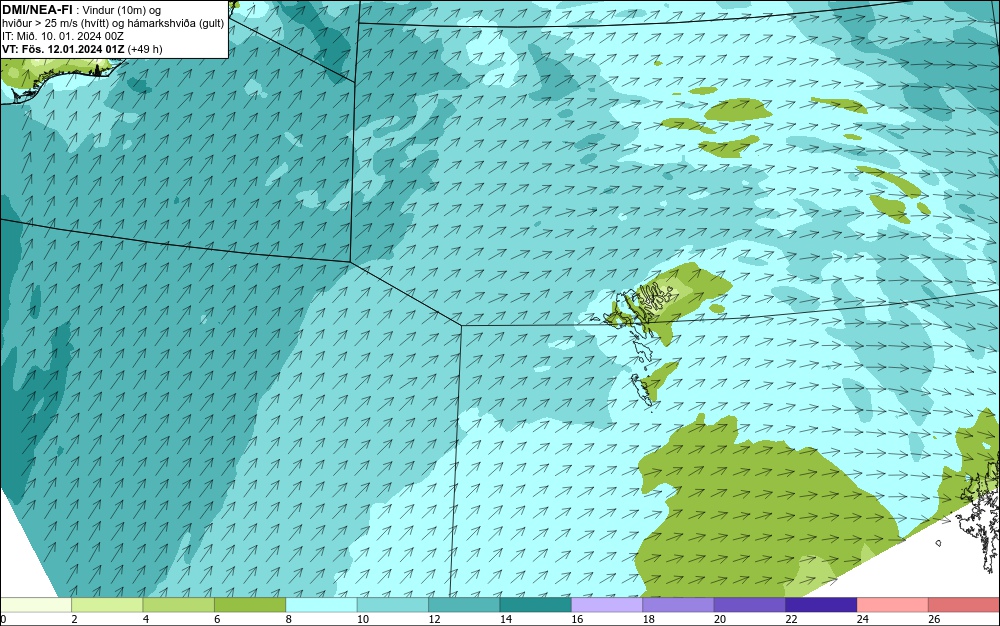Viewport: 1000px width, 626px height.
Task: Pick the 10–12 m/s light teal swatch
Action: click(x=393, y=605)
